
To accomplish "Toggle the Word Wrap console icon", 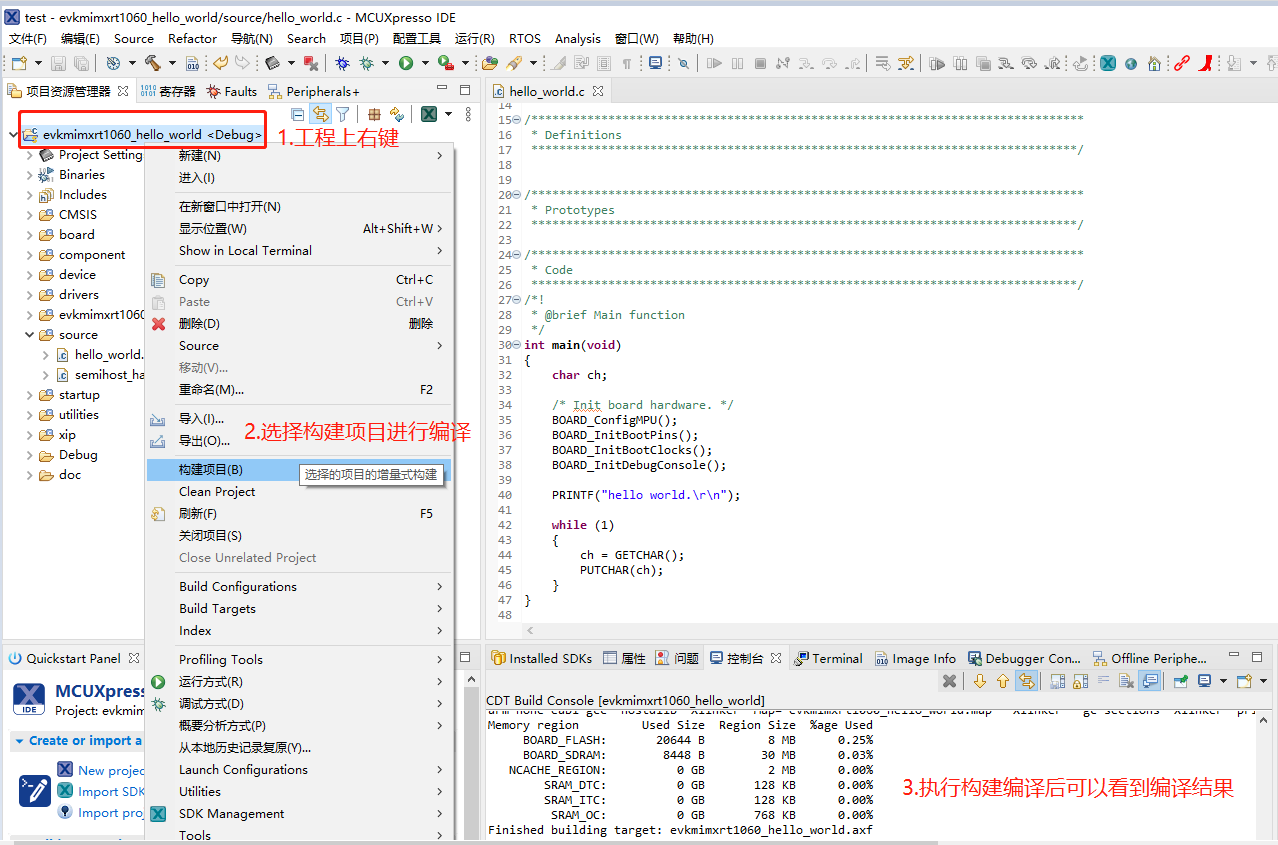I will [x=1103, y=681].
